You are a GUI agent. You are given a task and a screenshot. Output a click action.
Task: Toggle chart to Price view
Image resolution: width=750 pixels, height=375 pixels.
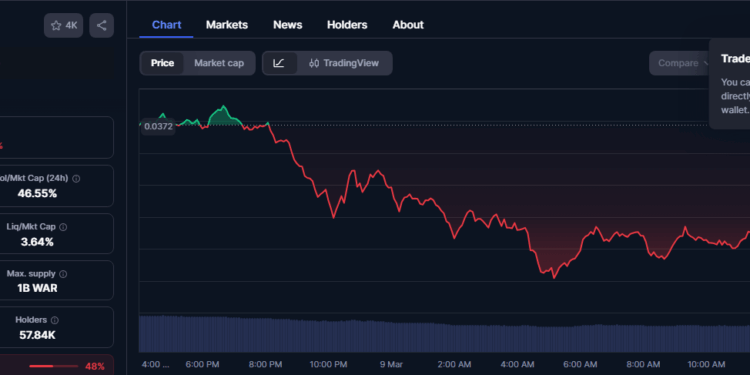pyautogui.click(x=162, y=63)
